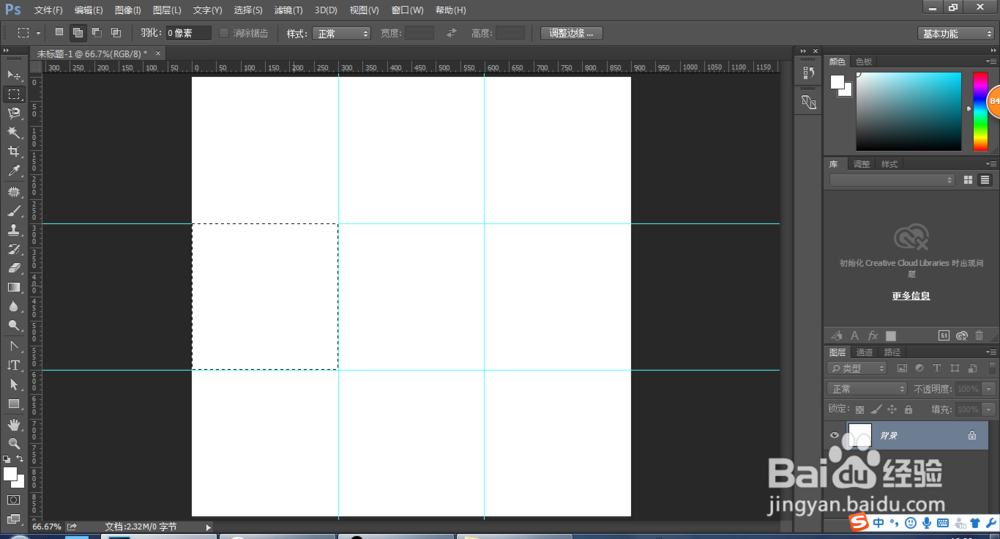Toggle Background layer visibility eye
Image resolution: width=1000 pixels, height=539 pixels.
coord(834,436)
